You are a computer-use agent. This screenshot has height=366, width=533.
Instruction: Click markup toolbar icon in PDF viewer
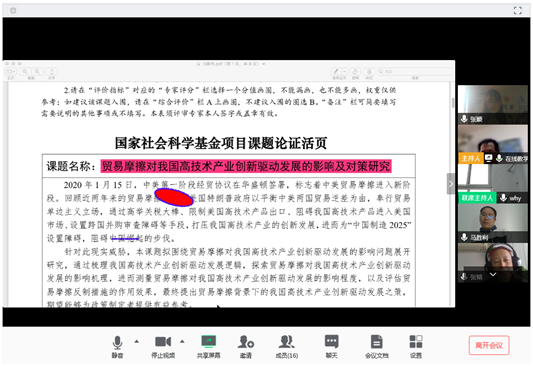click(x=369, y=72)
